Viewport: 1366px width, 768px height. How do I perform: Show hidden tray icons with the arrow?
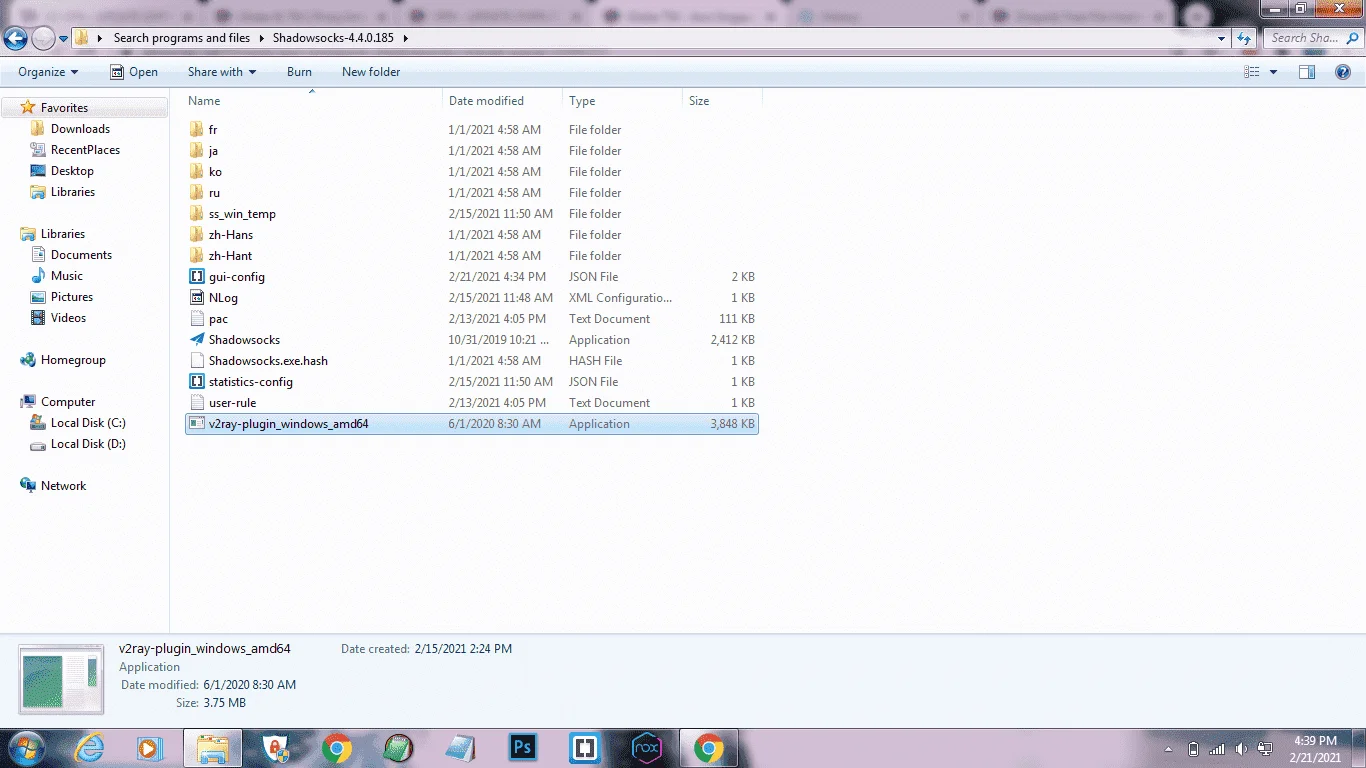coord(1168,749)
